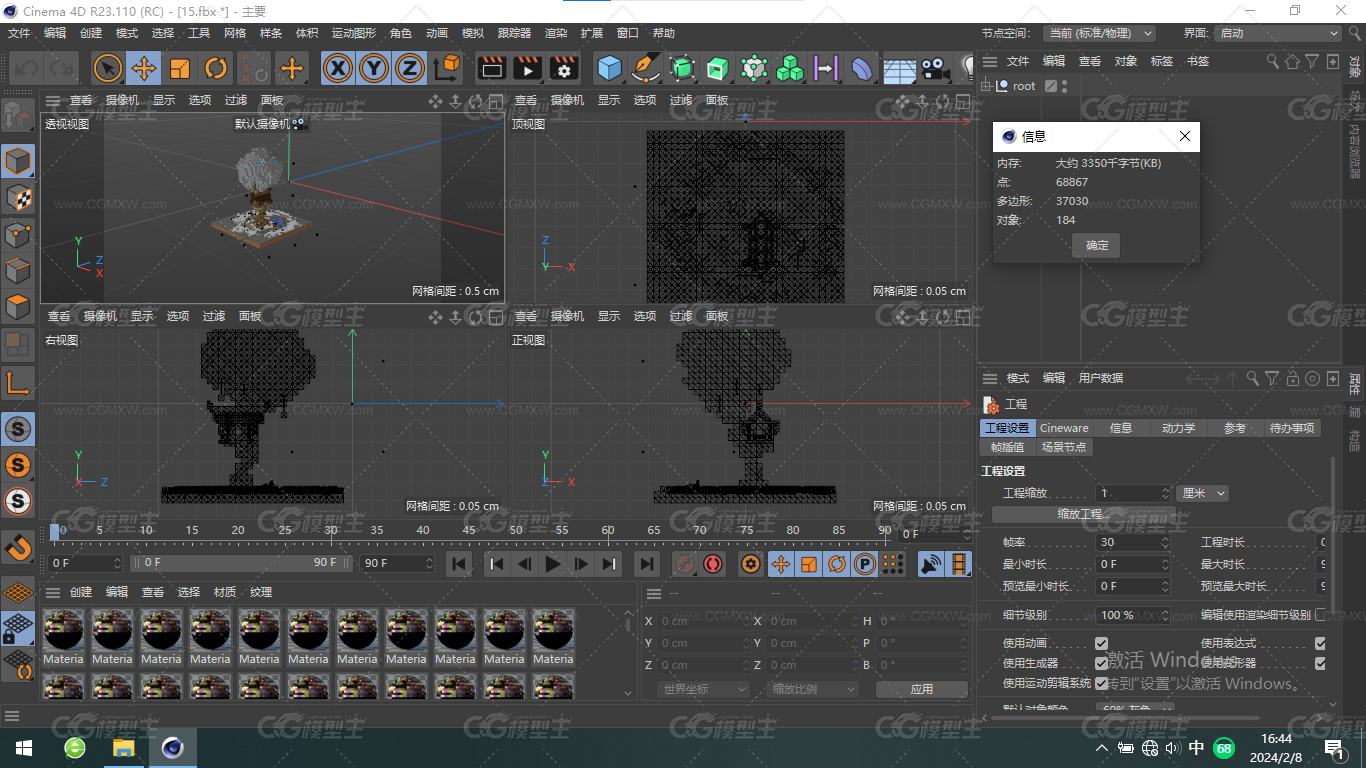Image resolution: width=1366 pixels, height=768 pixels.
Task: Click frame 45 on the timeline ruler
Action: pyautogui.click(x=469, y=530)
